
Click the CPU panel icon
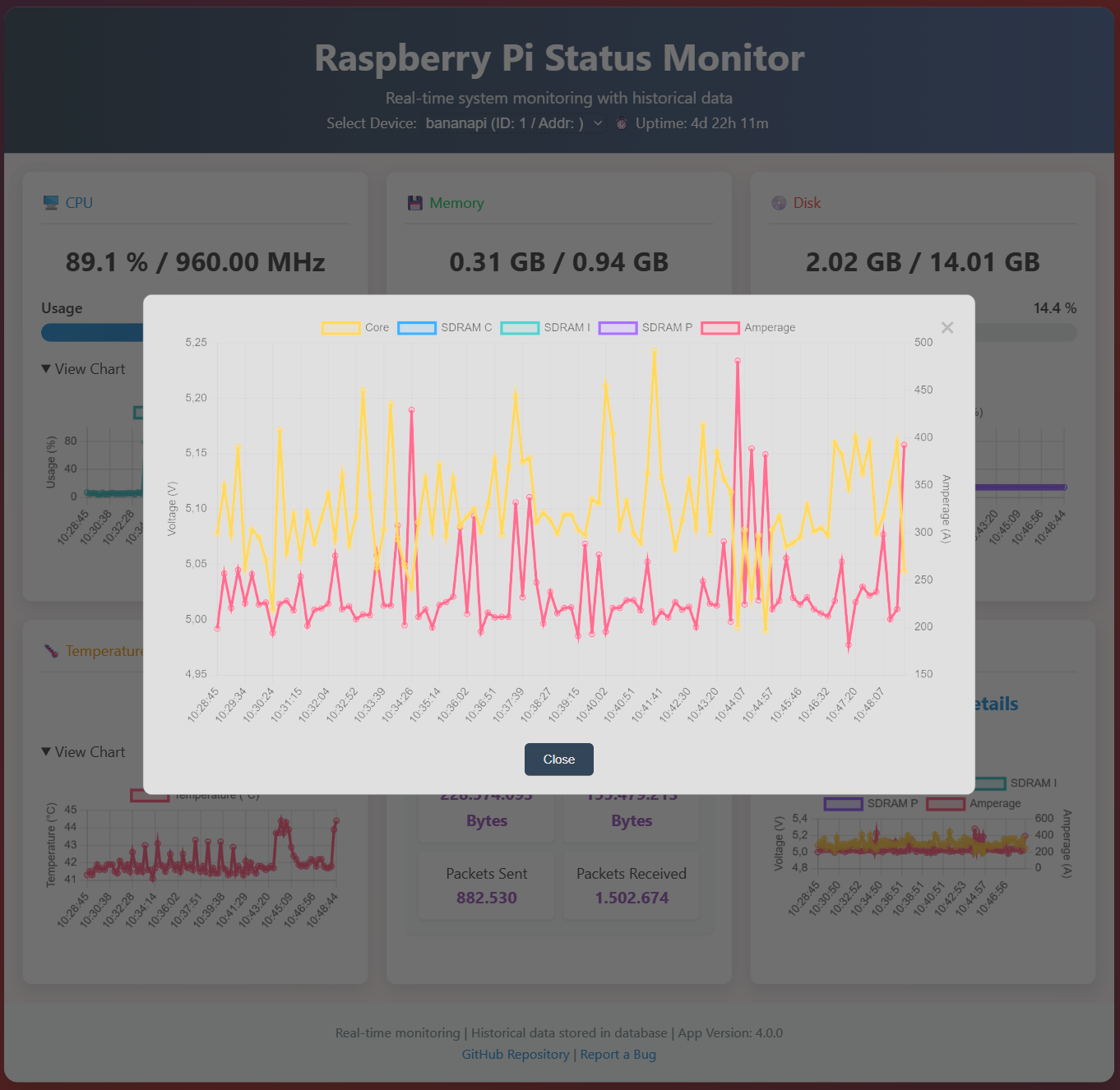coord(50,202)
